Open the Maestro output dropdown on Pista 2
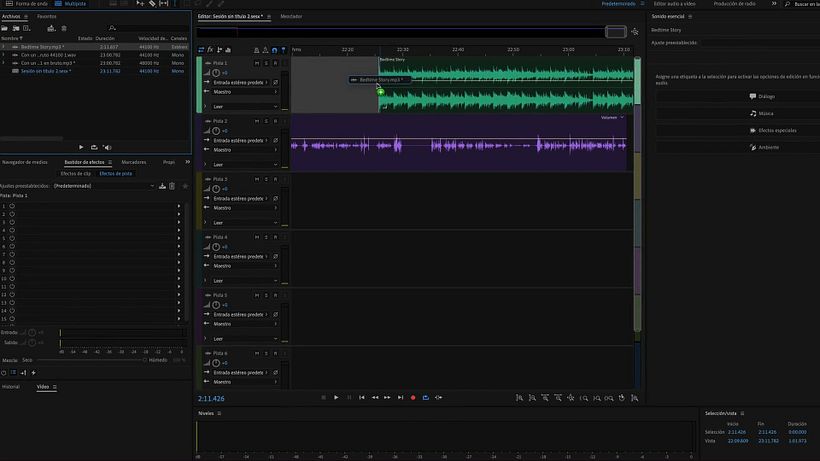Viewport: 820px width, 461px height. (x=245, y=150)
